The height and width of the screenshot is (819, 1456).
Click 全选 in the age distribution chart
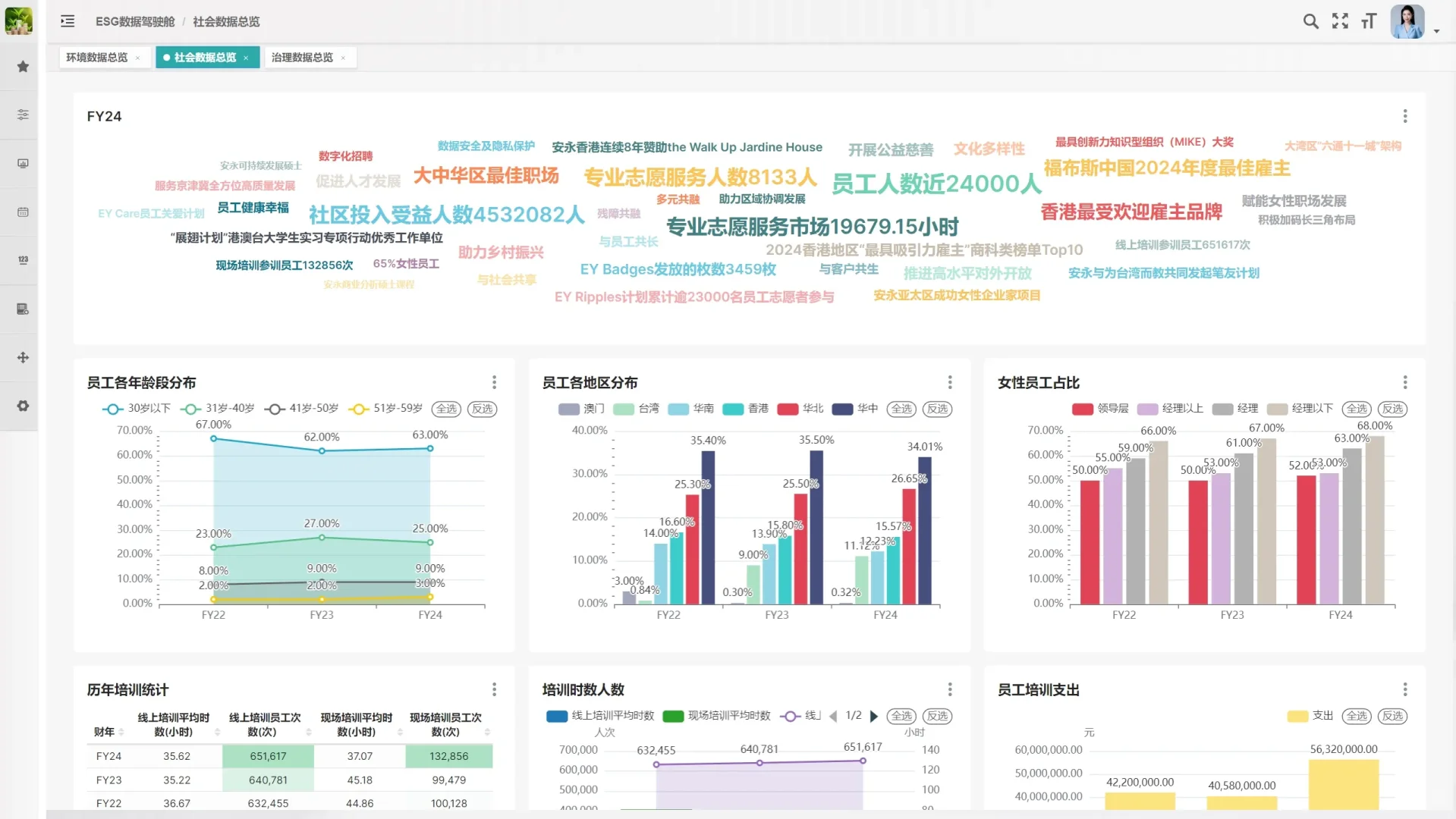tap(446, 409)
